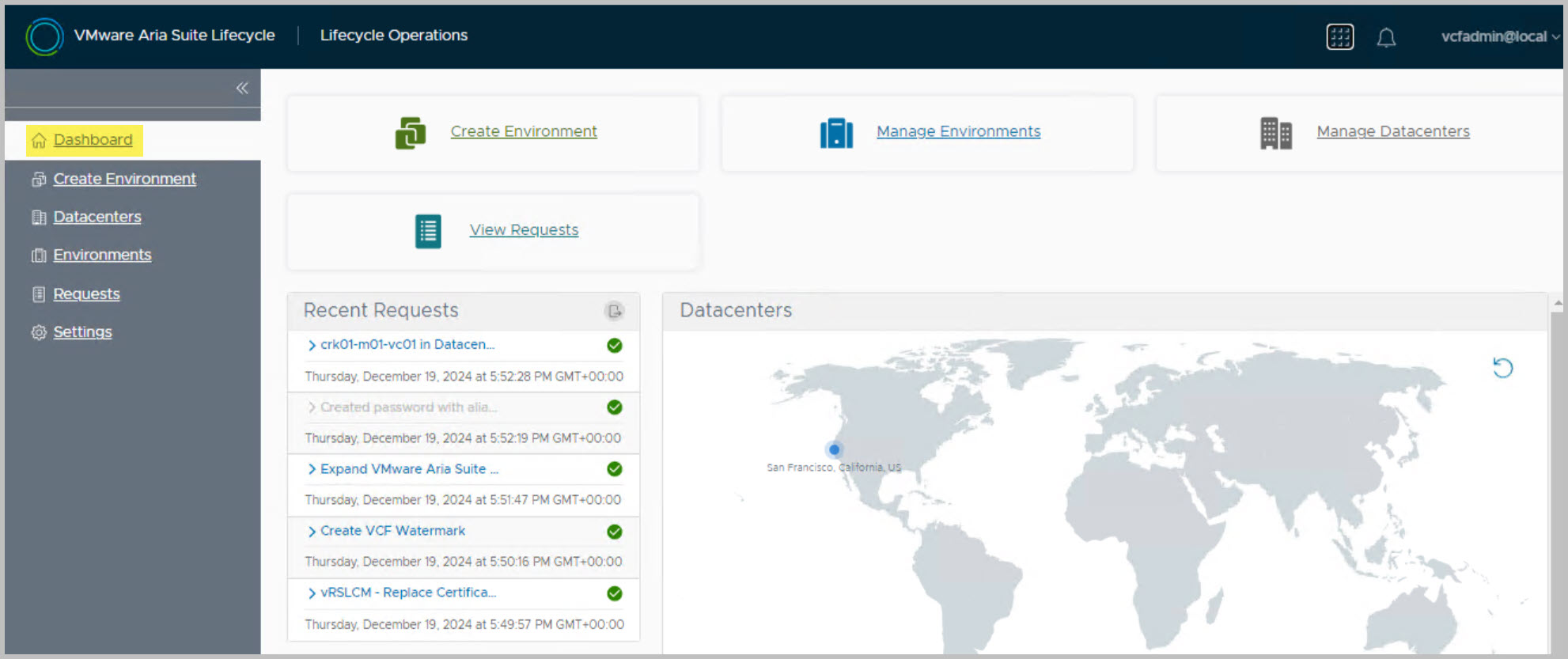Screen dimensions: 1568x659
Task: Click the View Requests list icon
Action: [x=428, y=231]
